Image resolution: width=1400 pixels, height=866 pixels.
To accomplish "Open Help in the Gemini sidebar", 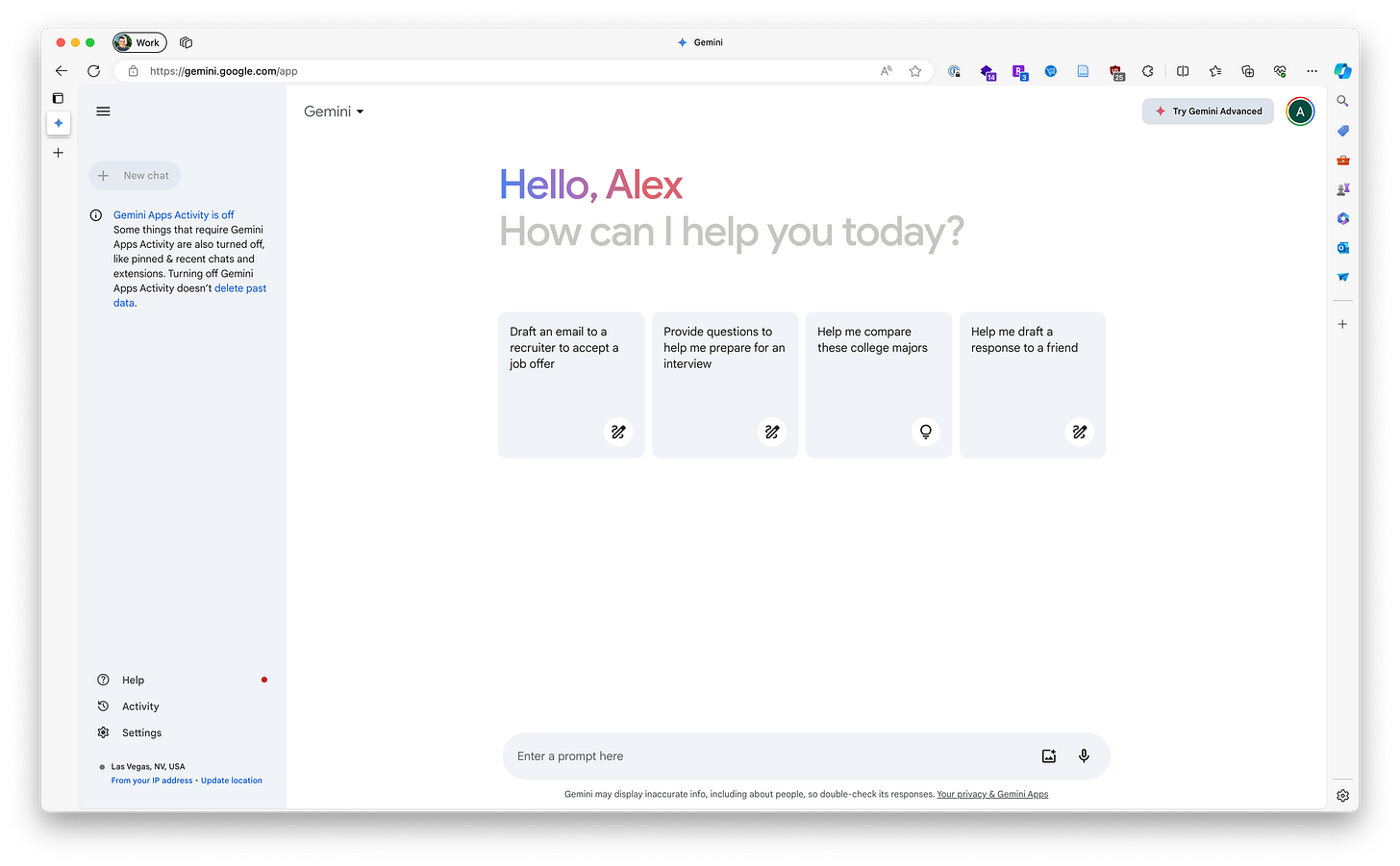I will pos(133,680).
